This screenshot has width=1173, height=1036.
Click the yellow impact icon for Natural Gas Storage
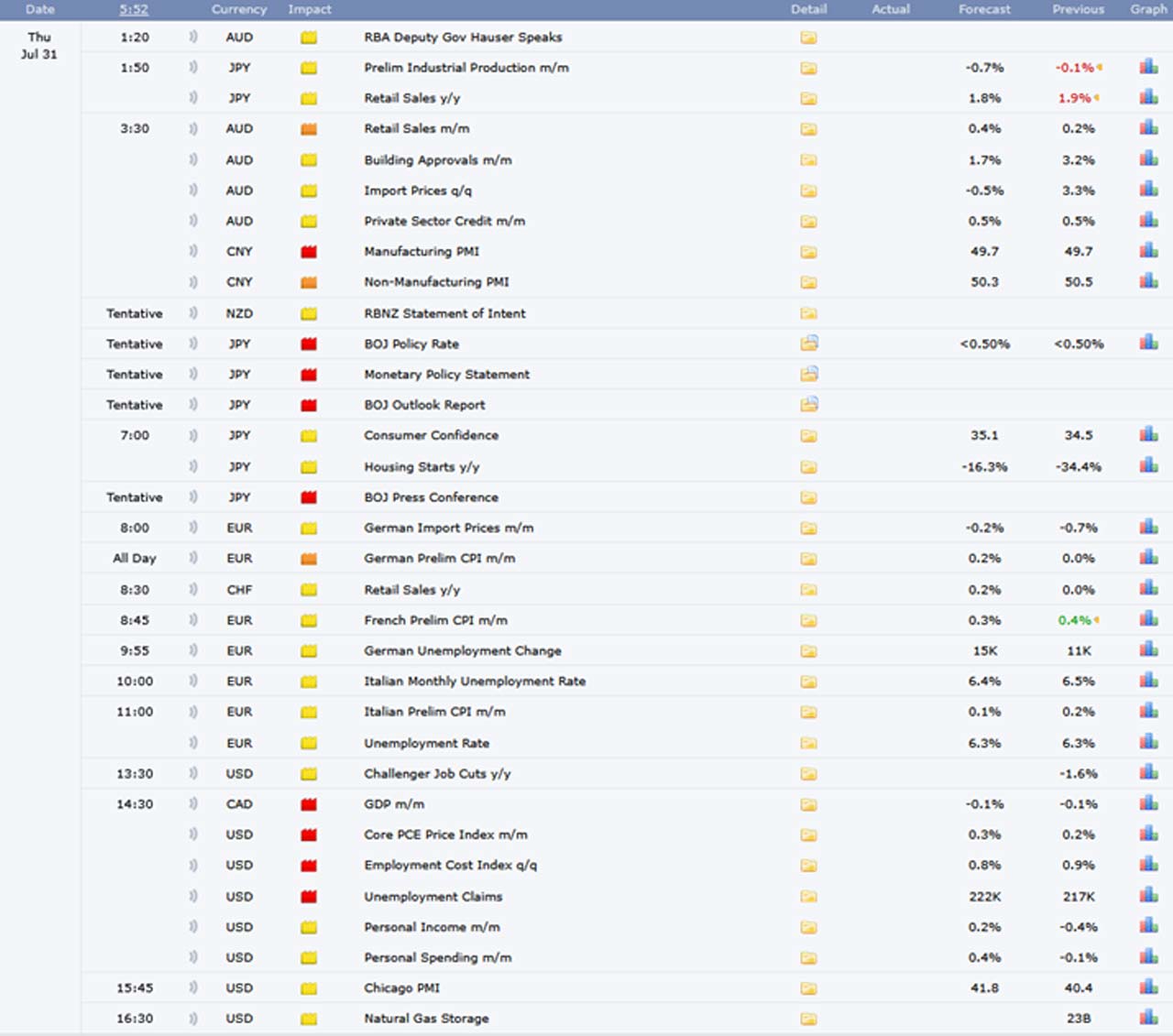[309, 1019]
